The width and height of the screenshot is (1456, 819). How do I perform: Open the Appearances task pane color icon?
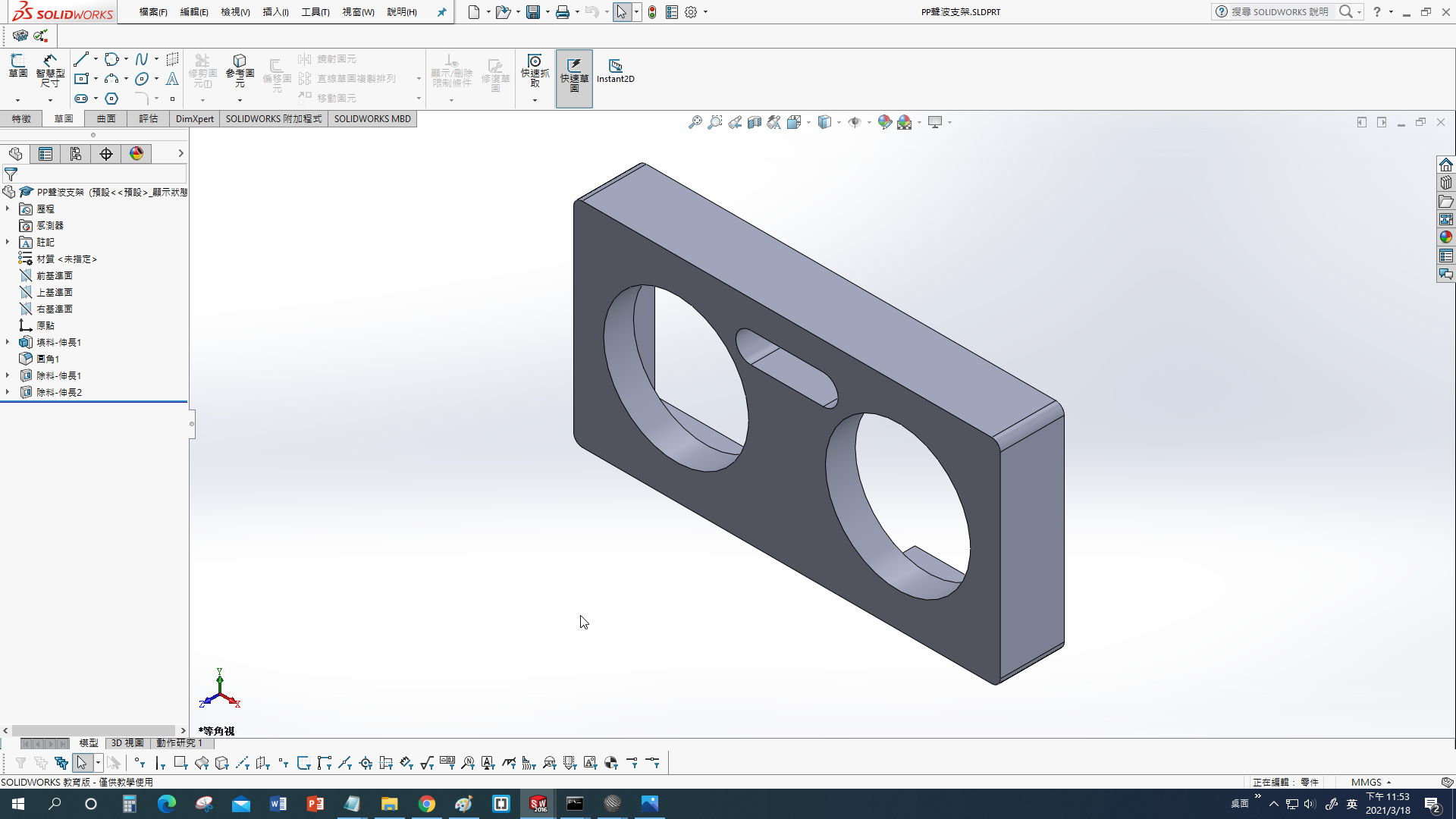pos(1446,237)
